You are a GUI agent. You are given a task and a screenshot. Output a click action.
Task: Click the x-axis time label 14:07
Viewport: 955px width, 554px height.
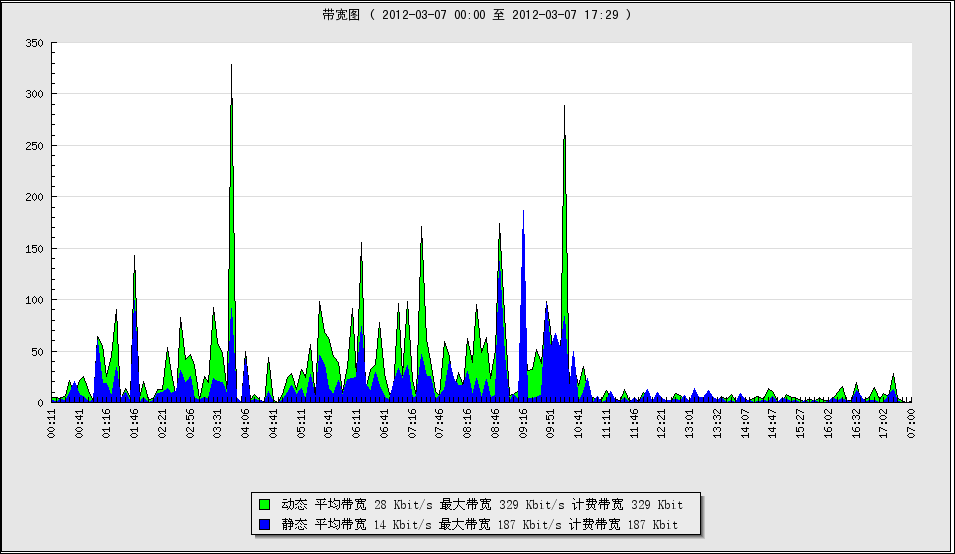pyautogui.click(x=745, y=423)
